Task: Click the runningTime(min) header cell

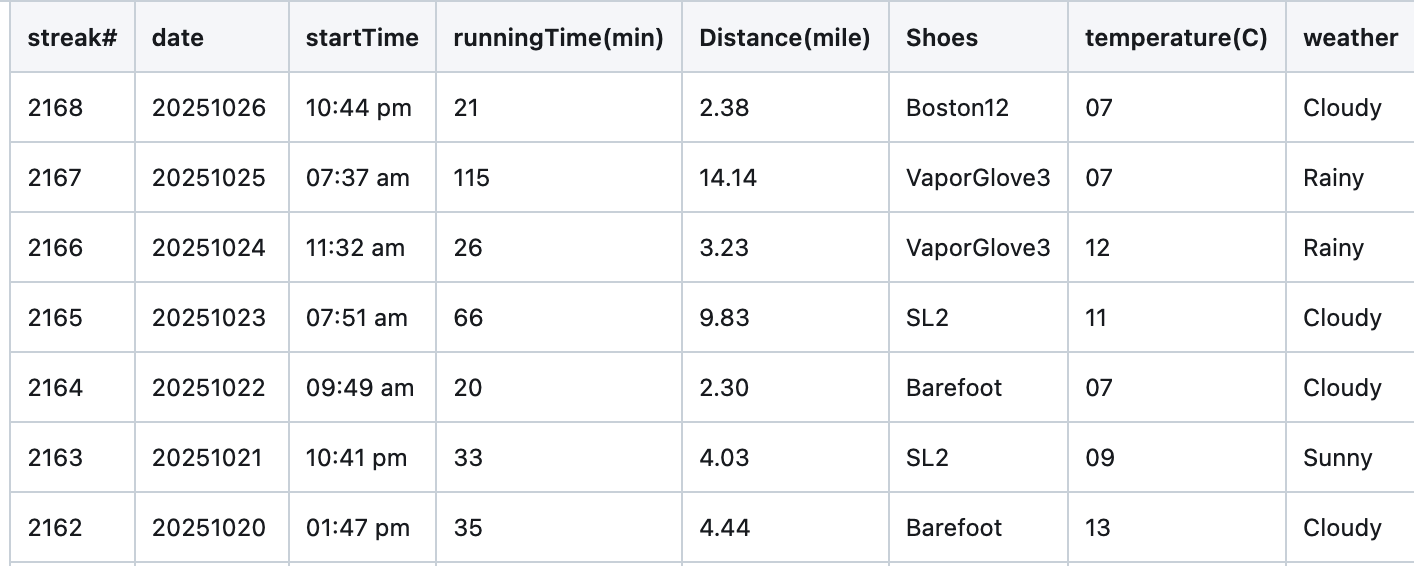Action: (x=558, y=38)
